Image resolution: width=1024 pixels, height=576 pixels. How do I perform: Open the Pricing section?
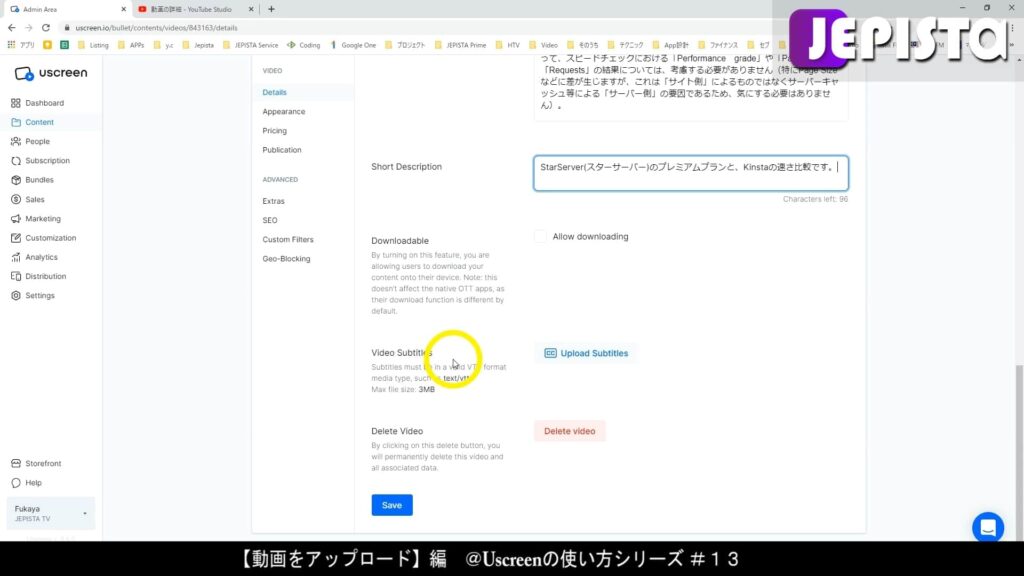pos(274,131)
